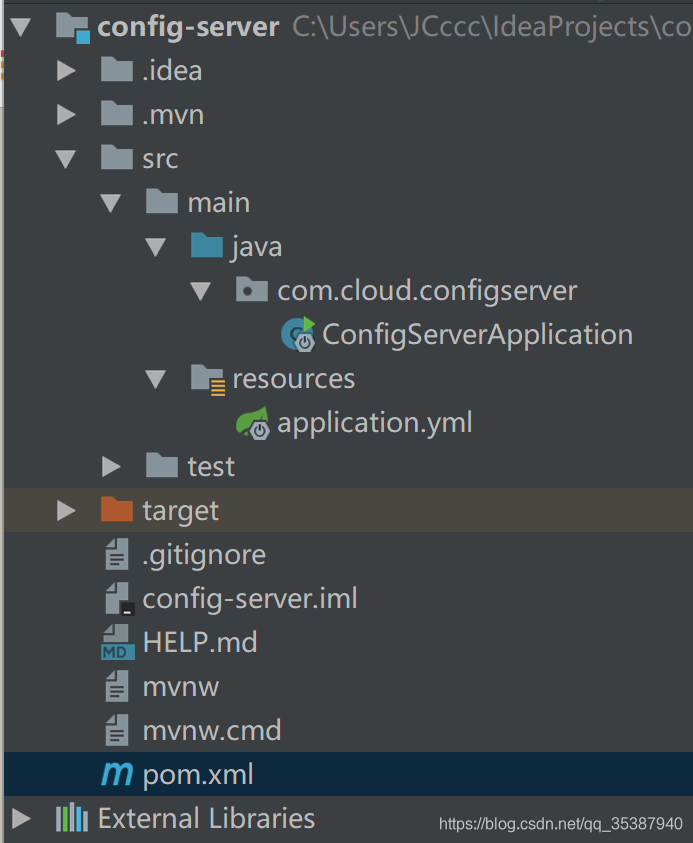Click the application.yml Spring leaf icon
Viewport: 693px width, 843px height.
pyautogui.click(x=253, y=422)
